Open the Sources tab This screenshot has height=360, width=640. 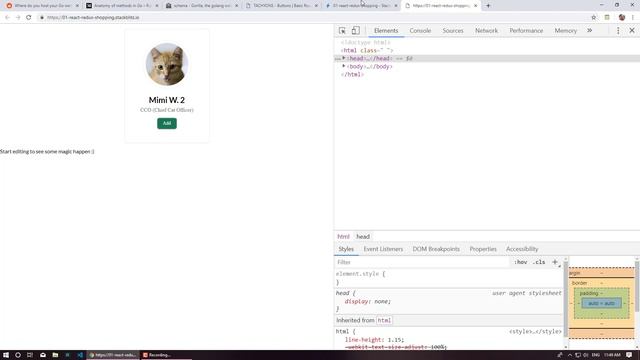click(x=453, y=31)
